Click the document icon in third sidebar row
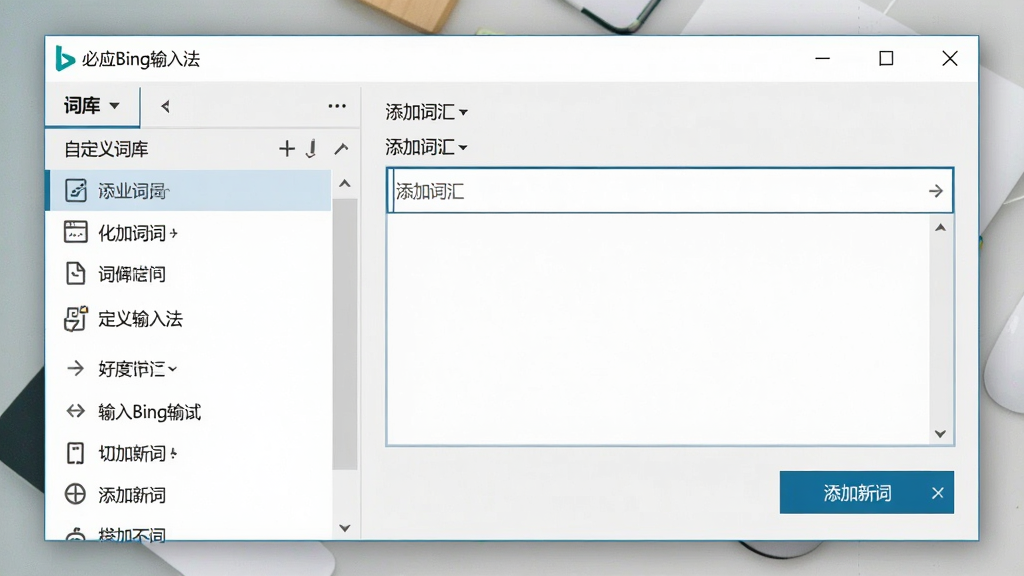The height and width of the screenshot is (576, 1024). coord(76,274)
